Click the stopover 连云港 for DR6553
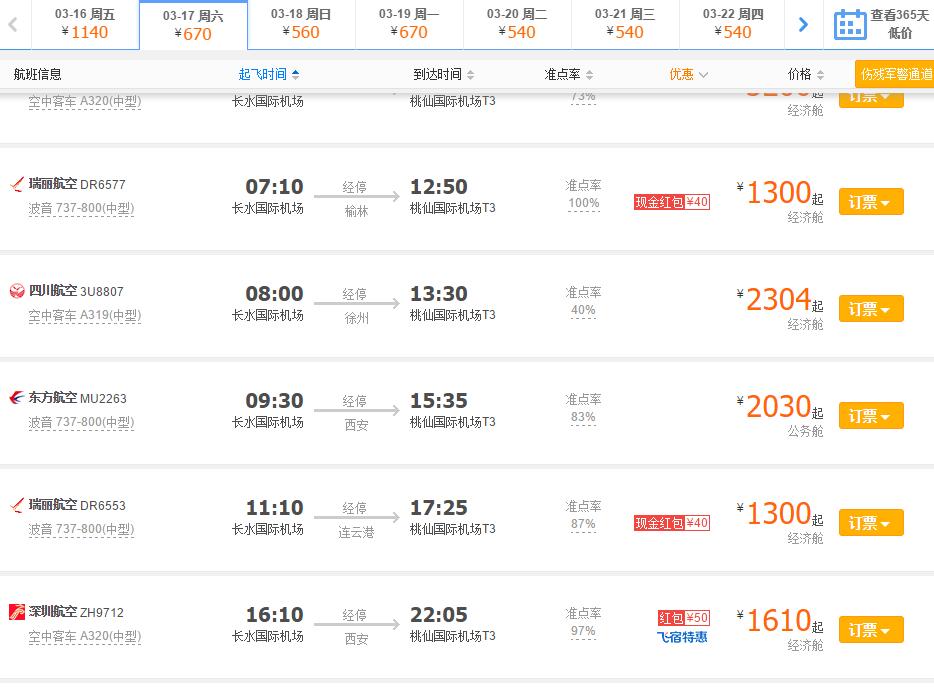Screen dimensions: 934x699 (356, 532)
